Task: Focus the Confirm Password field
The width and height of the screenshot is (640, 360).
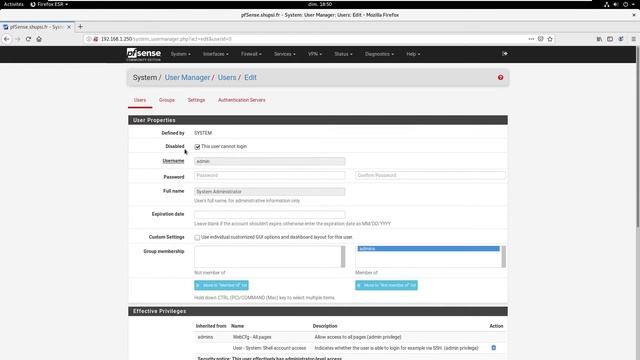Action: coord(430,176)
